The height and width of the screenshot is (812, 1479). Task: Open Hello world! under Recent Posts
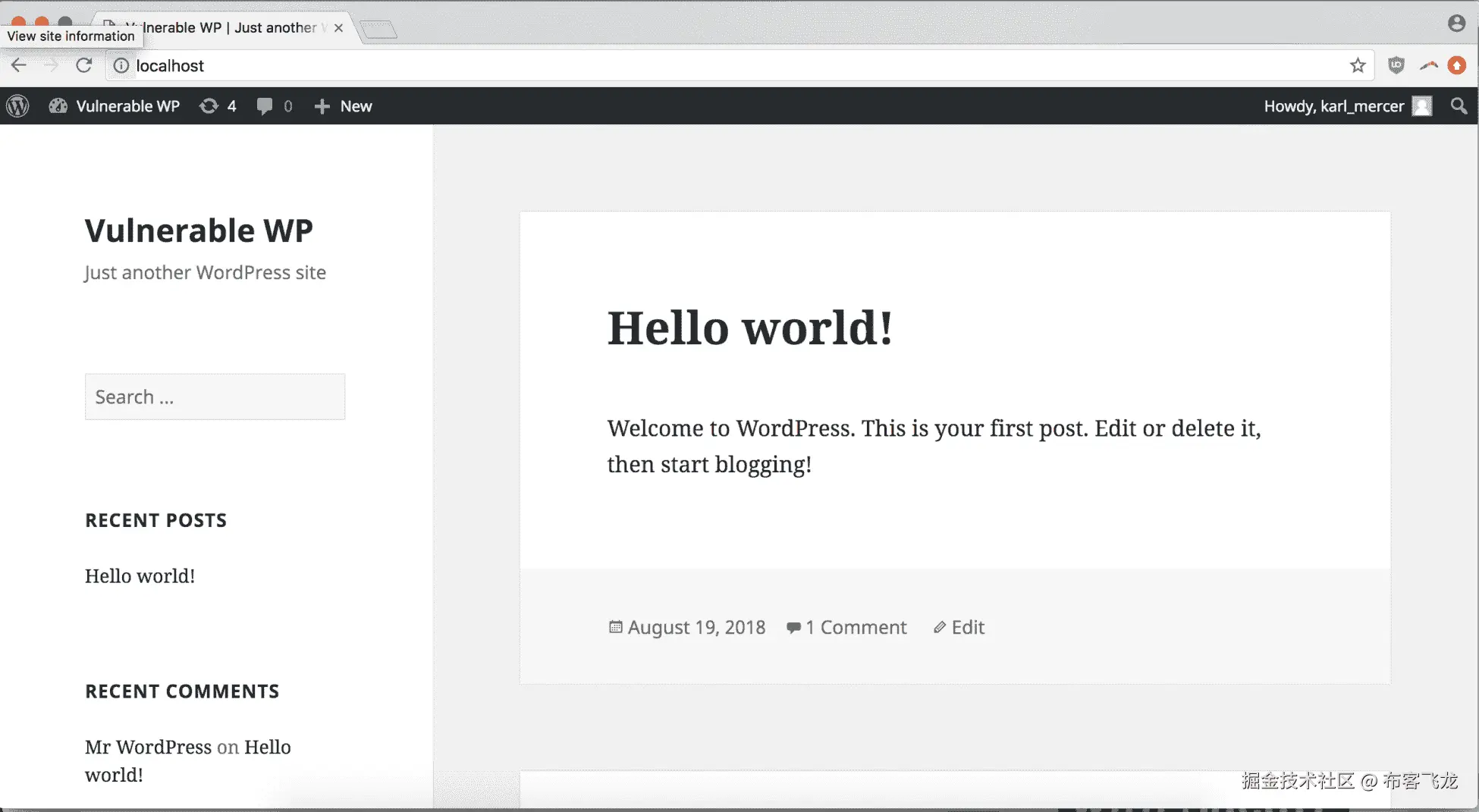pos(140,576)
